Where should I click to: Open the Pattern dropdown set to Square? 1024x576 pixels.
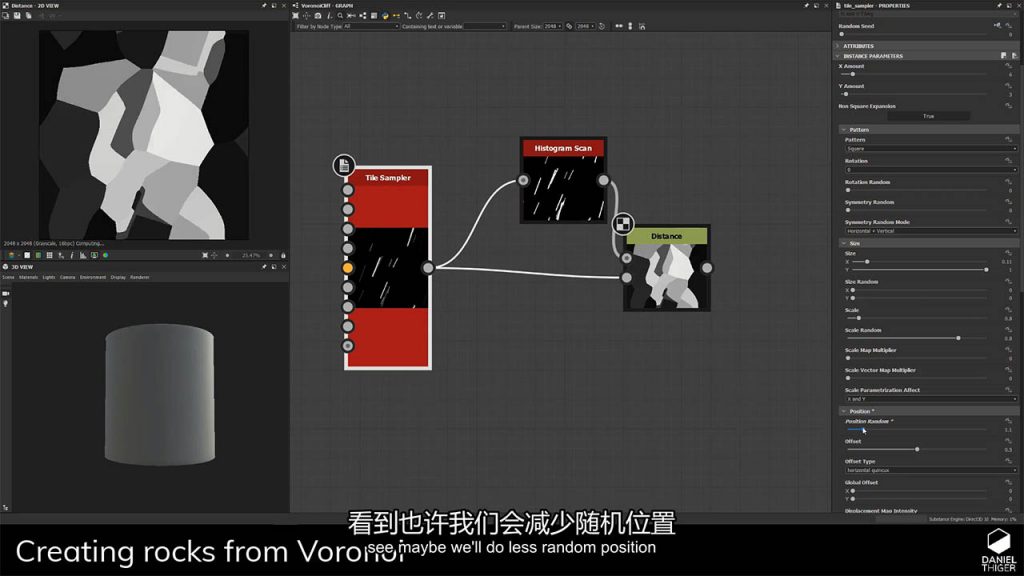(930, 149)
